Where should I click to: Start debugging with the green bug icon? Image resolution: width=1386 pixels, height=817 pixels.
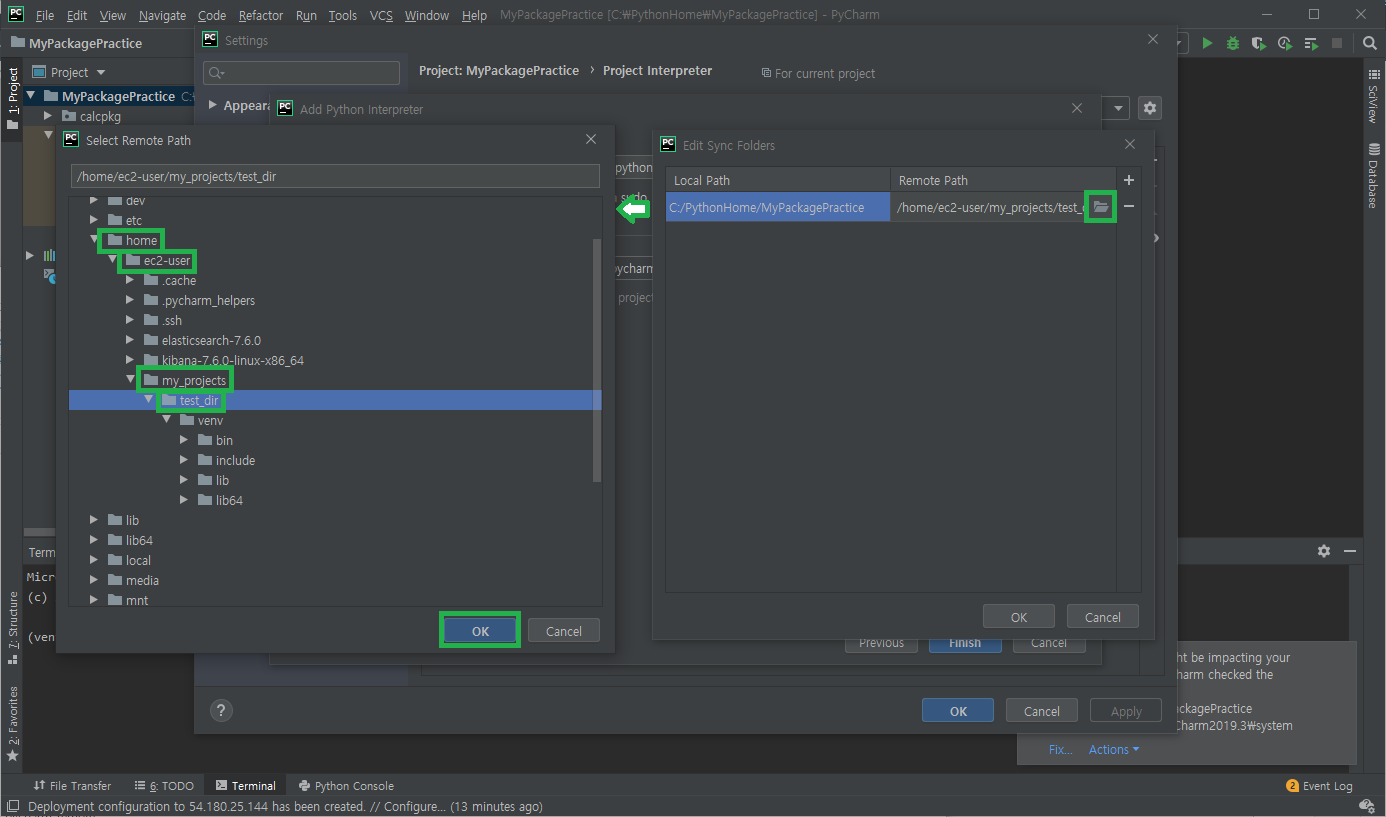click(1233, 43)
